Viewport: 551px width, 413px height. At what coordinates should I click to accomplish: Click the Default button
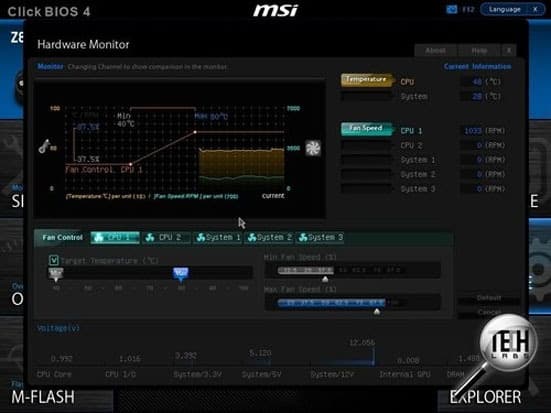click(488, 298)
